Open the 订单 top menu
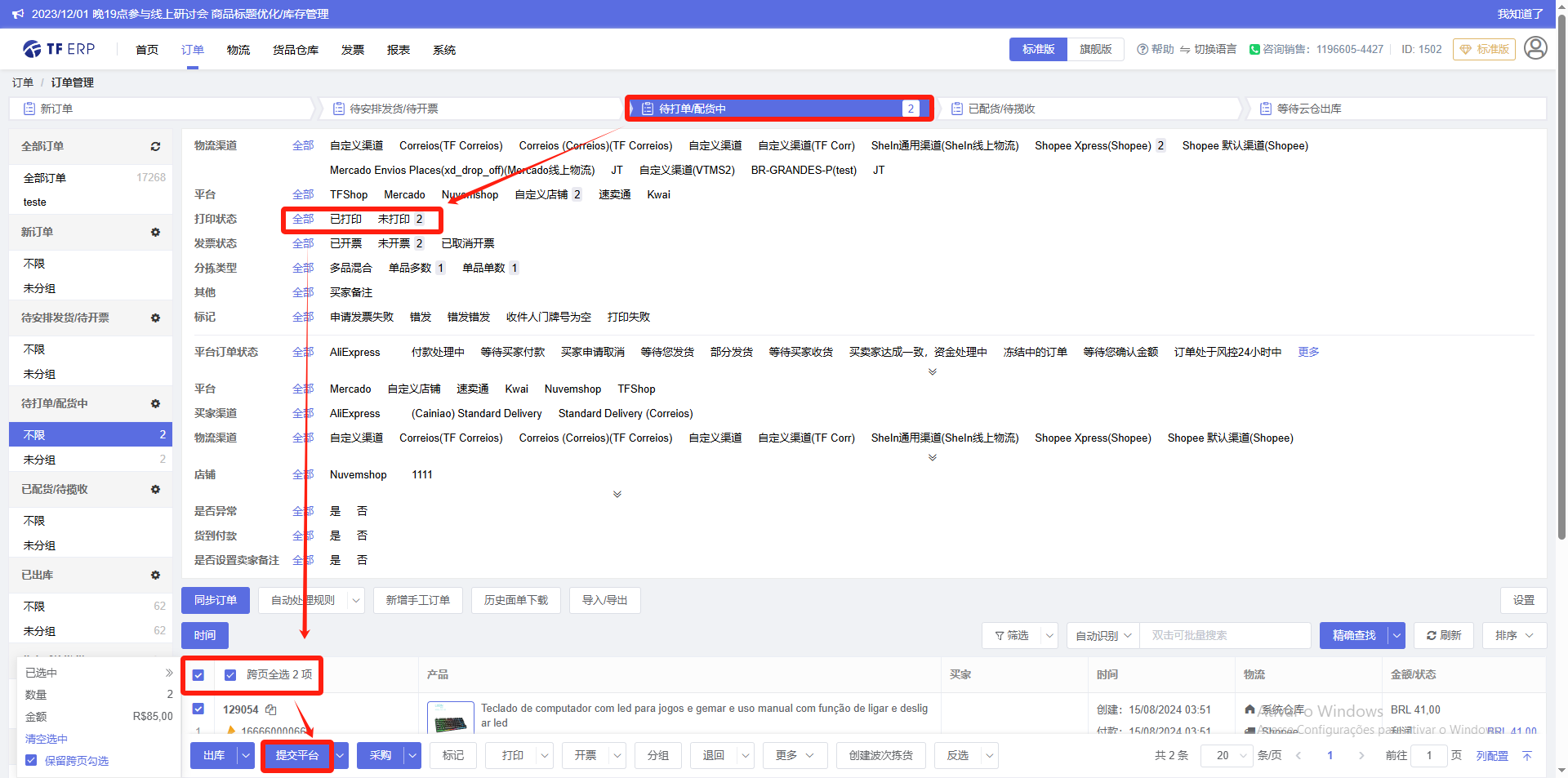This screenshot has height=778, width=1568. click(x=193, y=50)
